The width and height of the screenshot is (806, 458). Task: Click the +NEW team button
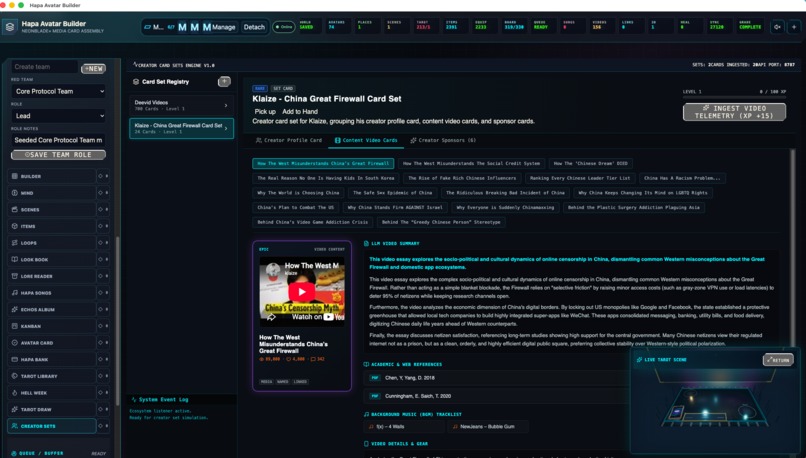[x=94, y=68]
